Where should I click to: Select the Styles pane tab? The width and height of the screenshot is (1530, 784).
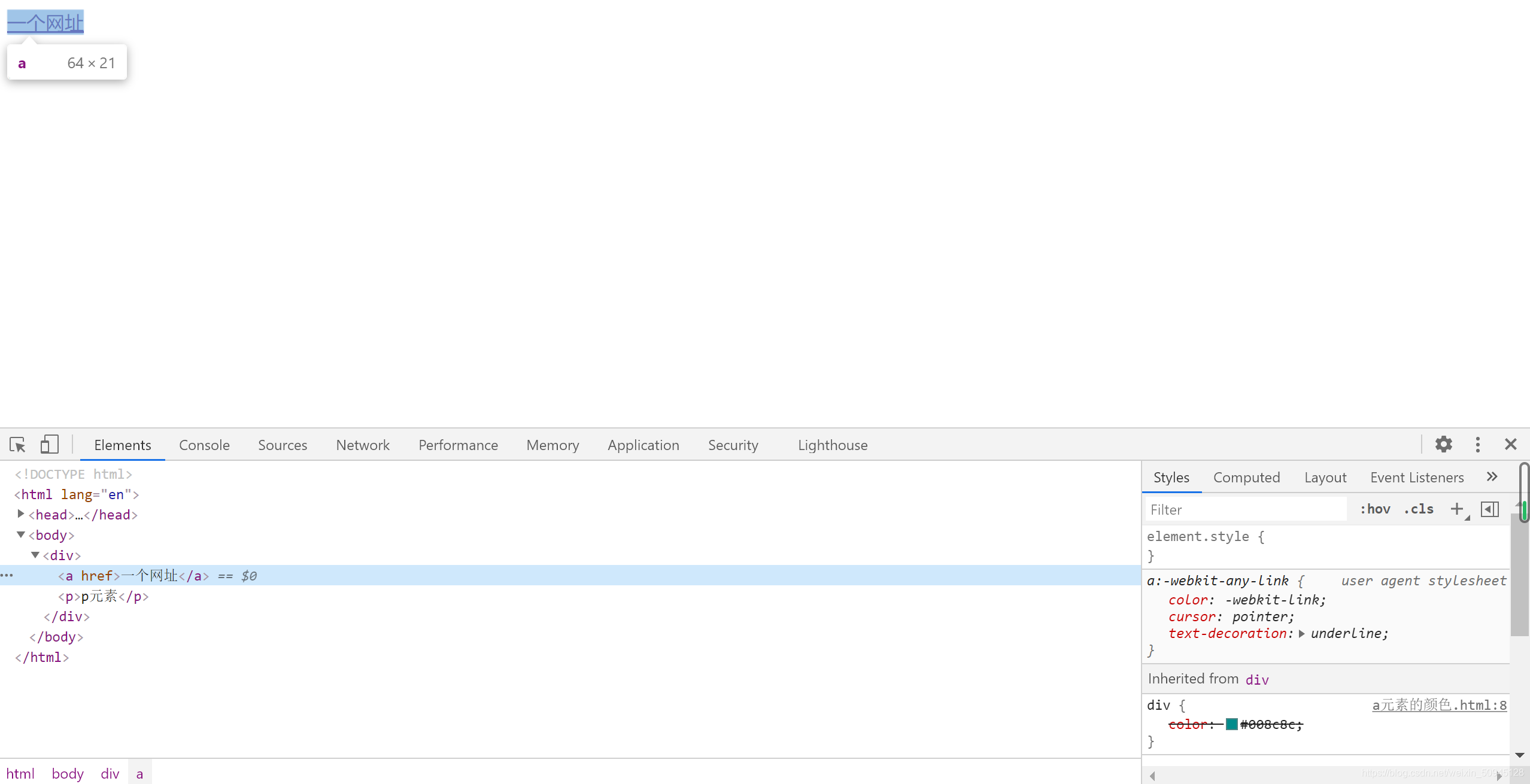coord(1171,478)
